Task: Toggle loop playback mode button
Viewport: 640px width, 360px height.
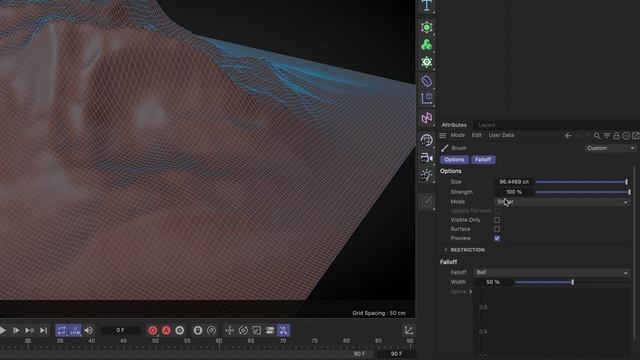Action: point(61,330)
